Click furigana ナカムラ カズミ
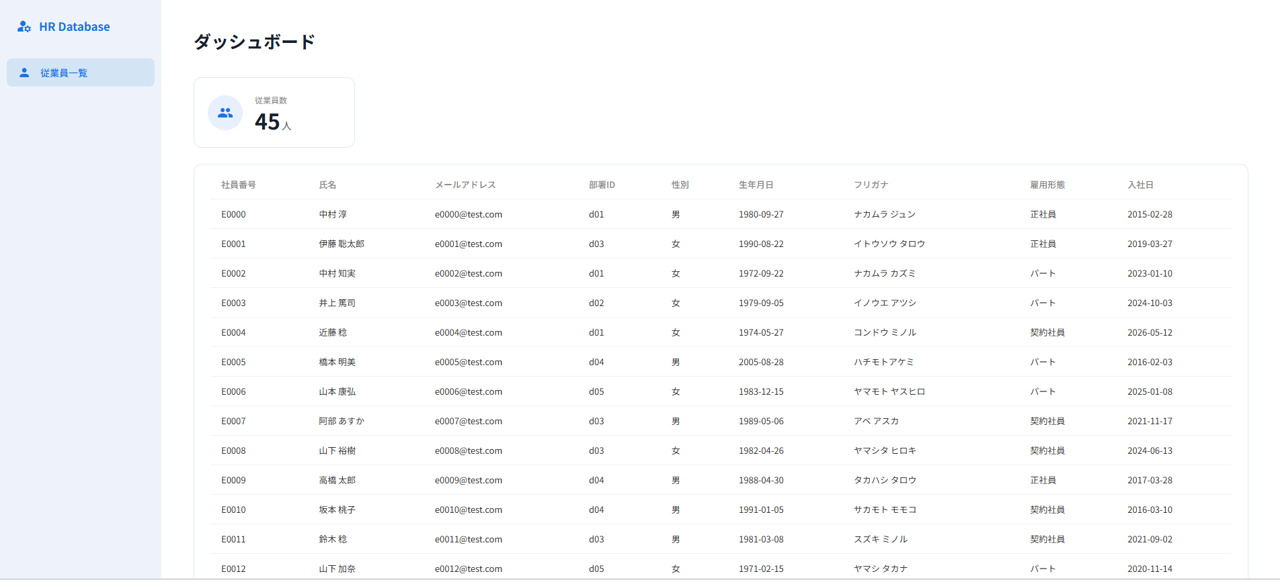This screenshot has width=1280, height=580. click(885, 274)
